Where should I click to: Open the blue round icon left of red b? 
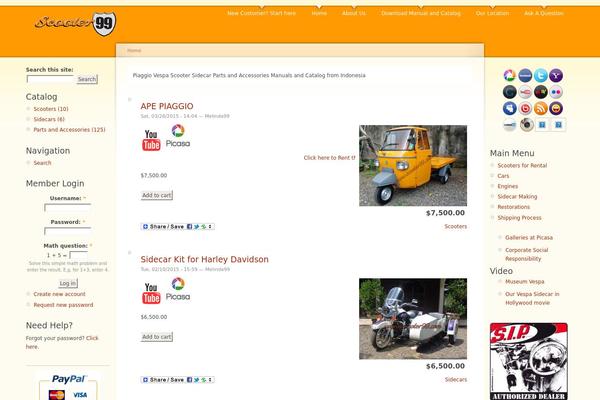tap(509, 108)
